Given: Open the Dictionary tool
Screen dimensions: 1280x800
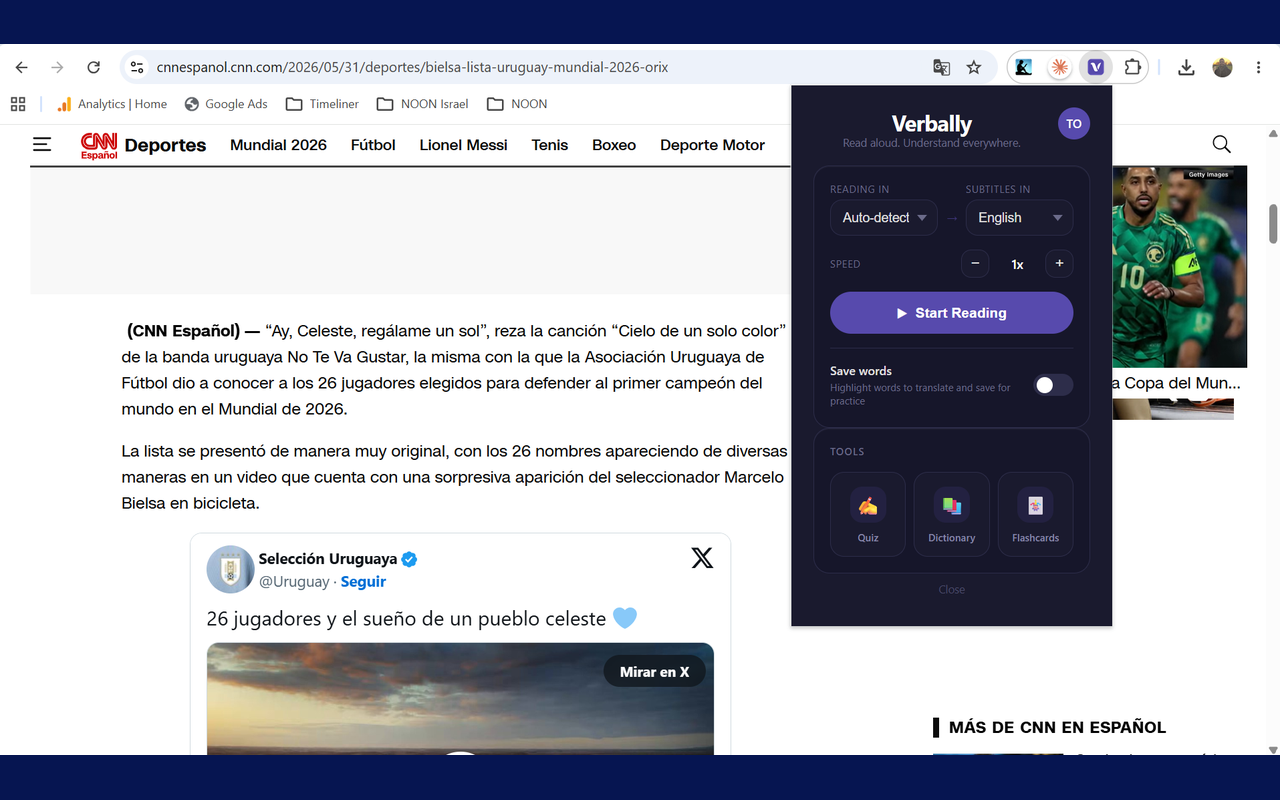Looking at the screenshot, I should pos(951,514).
